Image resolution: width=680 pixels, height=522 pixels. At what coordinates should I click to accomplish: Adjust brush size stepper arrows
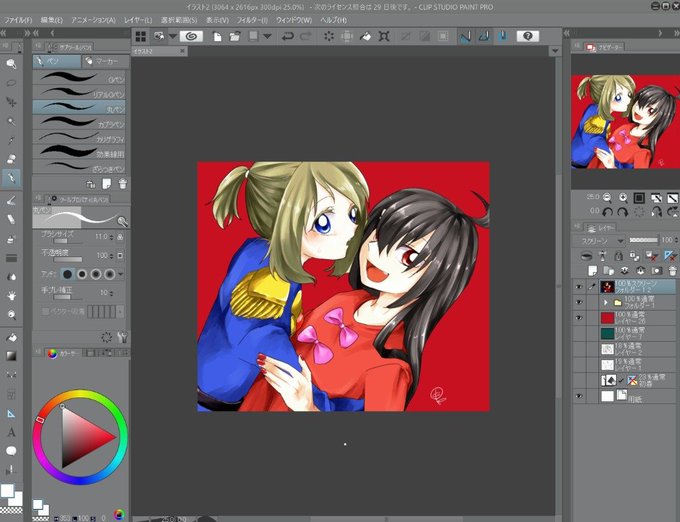coord(111,237)
